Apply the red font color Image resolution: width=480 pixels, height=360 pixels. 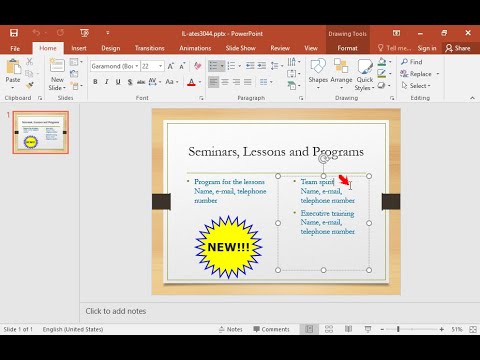[x=191, y=82]
